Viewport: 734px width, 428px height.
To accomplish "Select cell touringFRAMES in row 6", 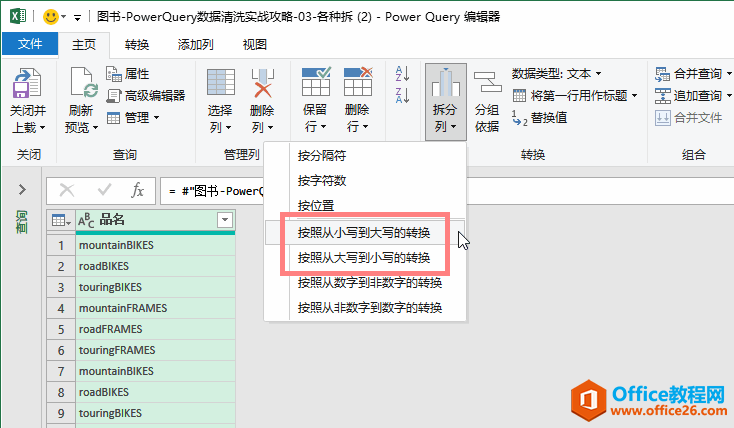I will tap(155, 351).
